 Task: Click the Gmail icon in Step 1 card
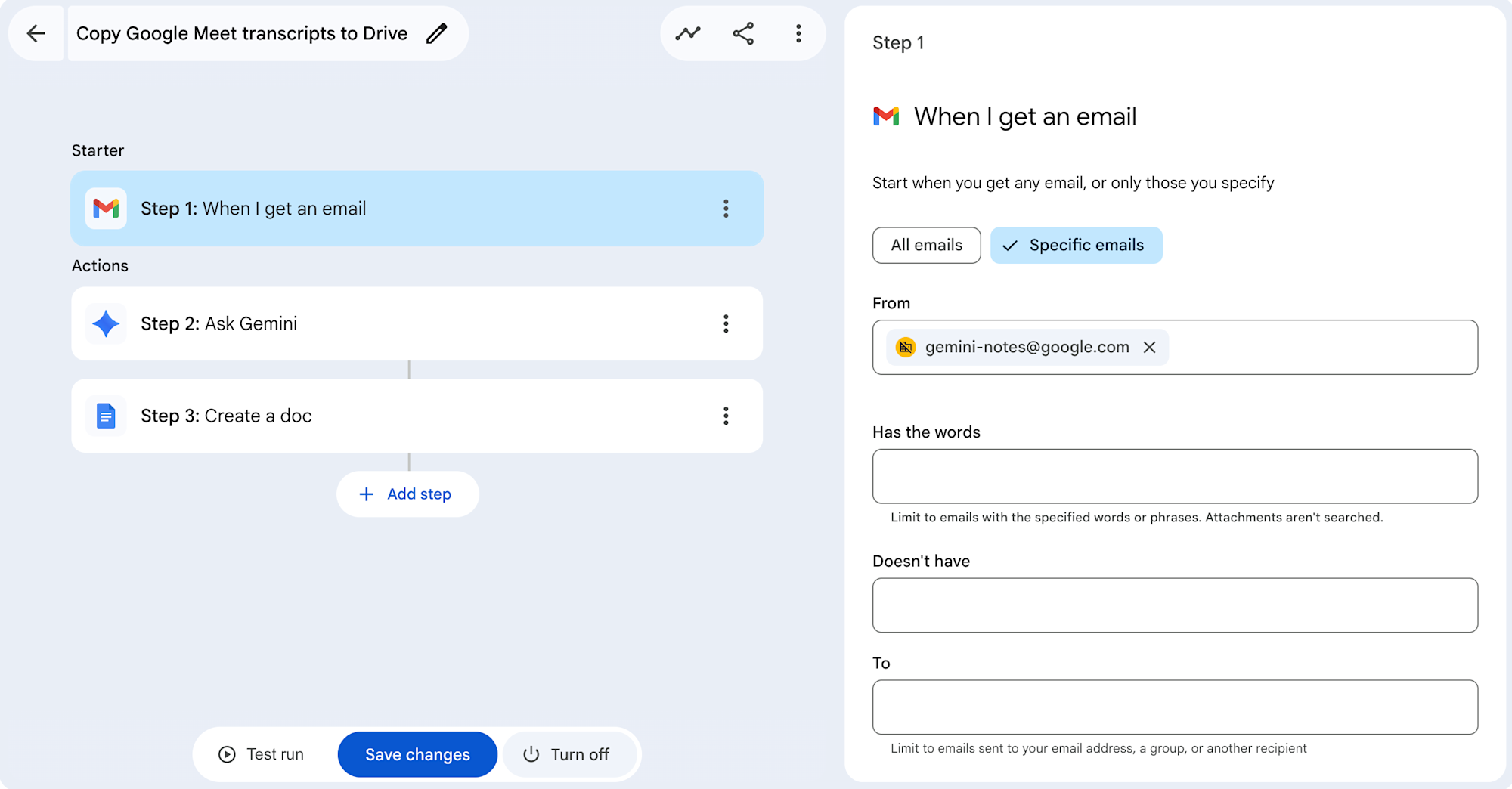106,208
